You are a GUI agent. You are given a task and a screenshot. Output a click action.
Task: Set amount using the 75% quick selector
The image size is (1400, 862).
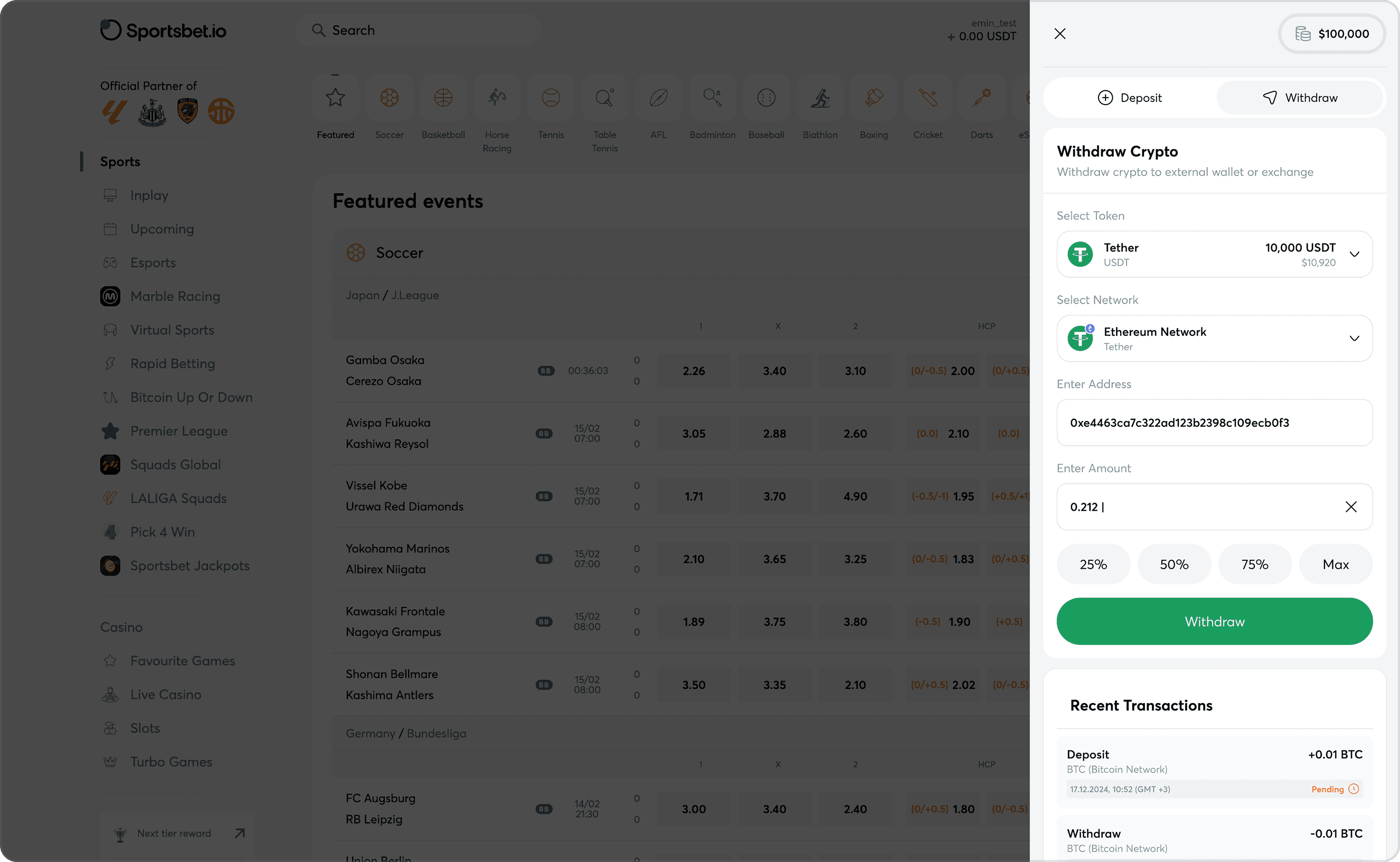tap(1255, 564)
